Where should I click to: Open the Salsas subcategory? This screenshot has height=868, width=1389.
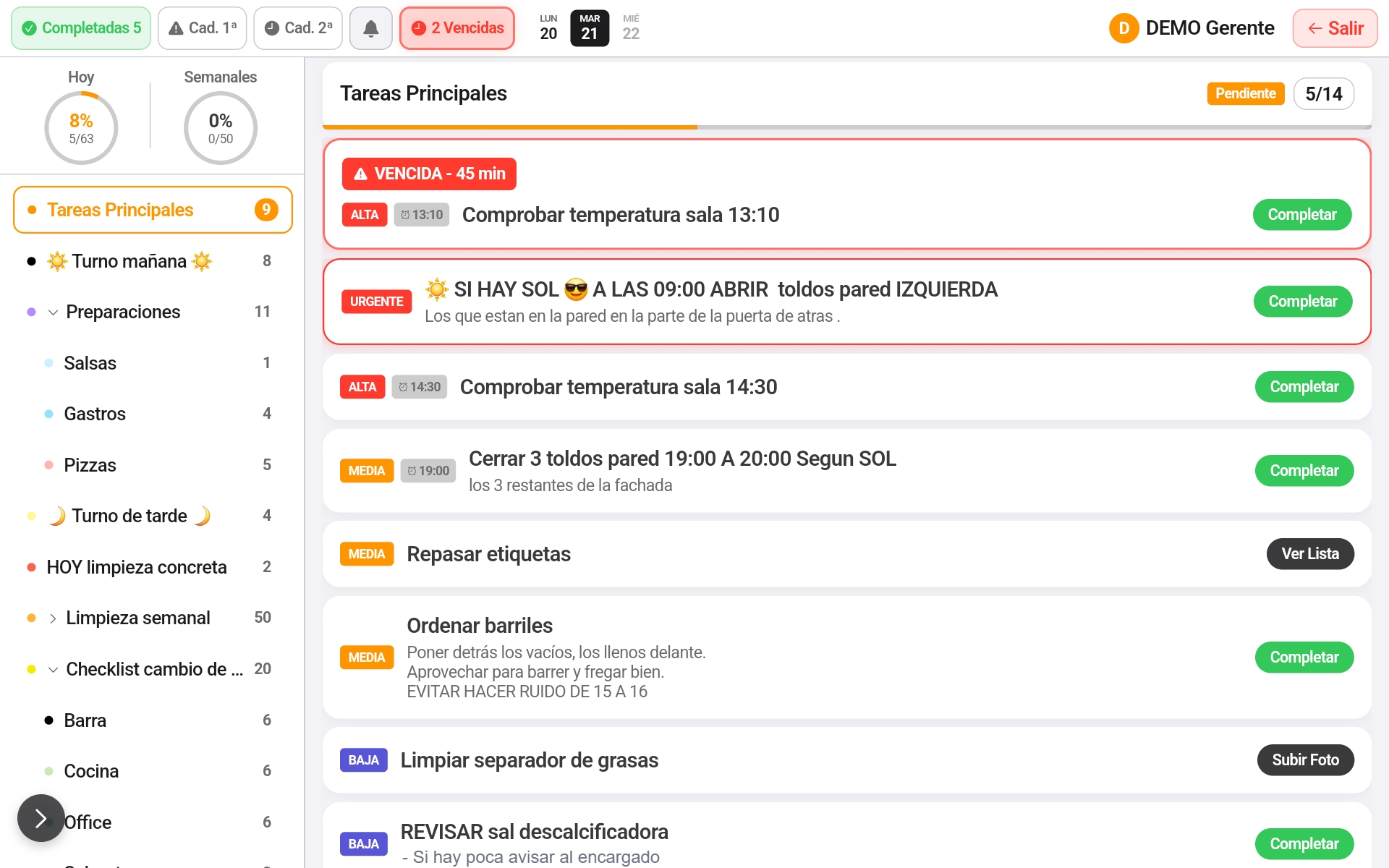pos(153,363)
